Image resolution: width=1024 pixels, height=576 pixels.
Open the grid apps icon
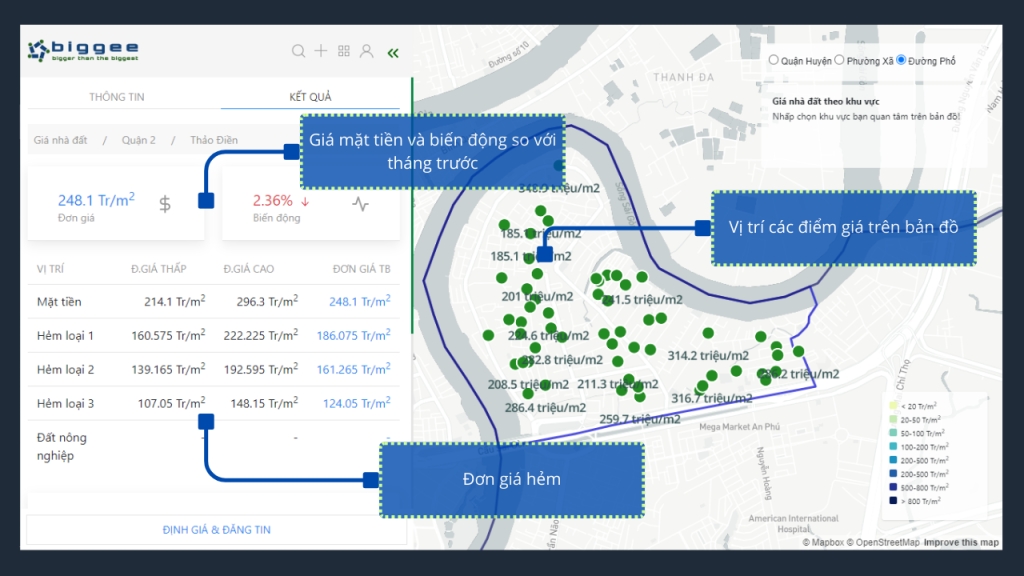tap(344, 51)
